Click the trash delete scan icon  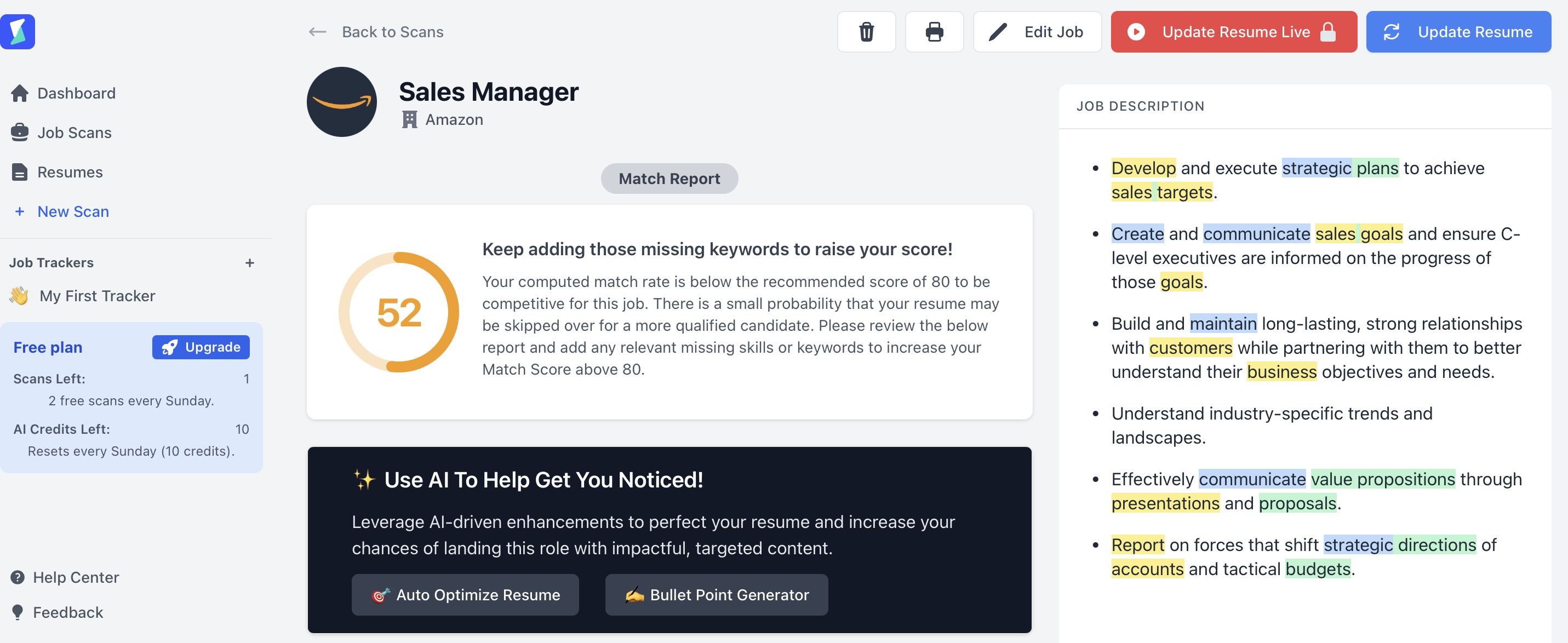(866, 32)
